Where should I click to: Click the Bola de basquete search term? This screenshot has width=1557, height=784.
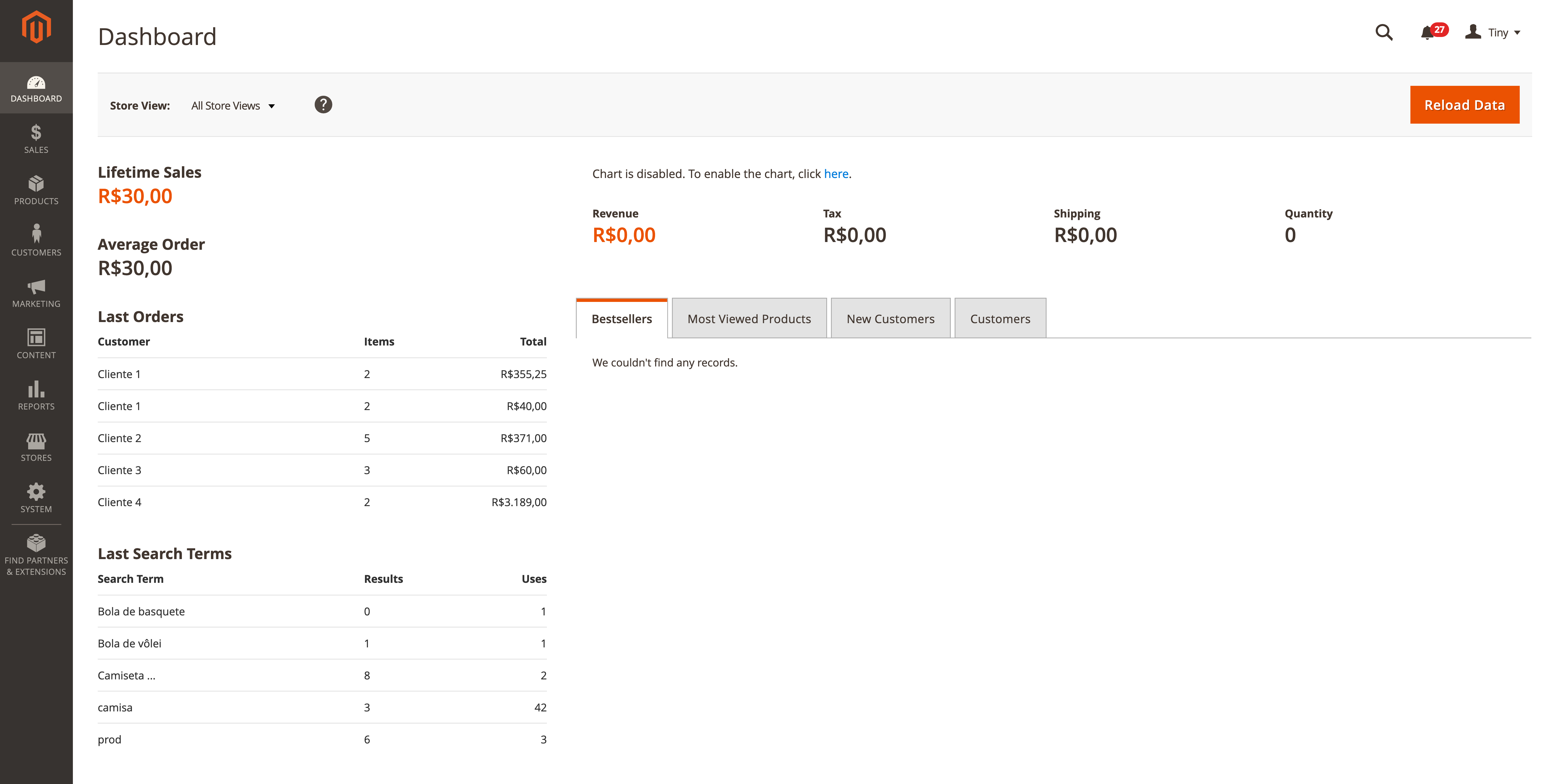point(141,611)
